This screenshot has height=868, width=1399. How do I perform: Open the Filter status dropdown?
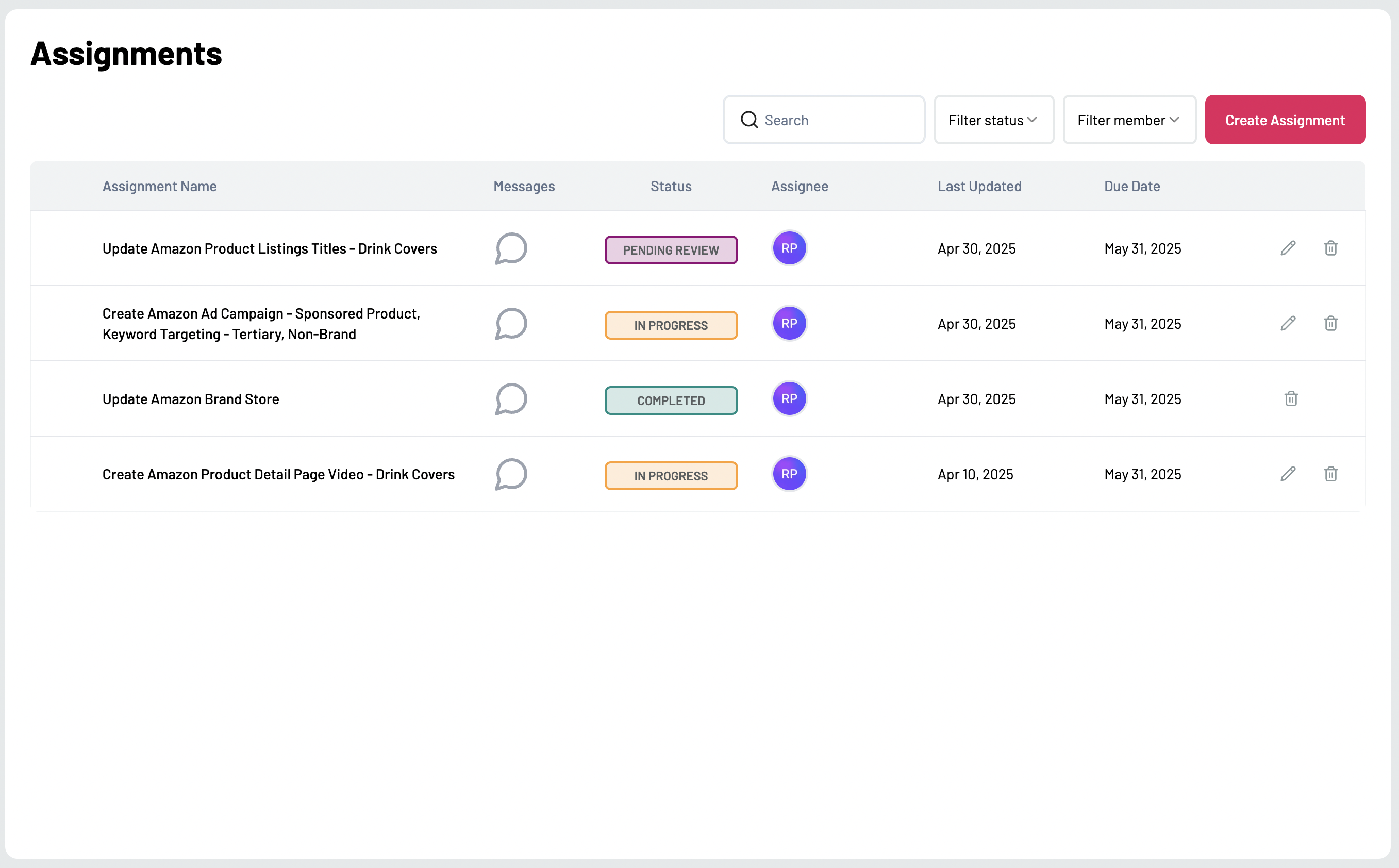coord(993,120)
